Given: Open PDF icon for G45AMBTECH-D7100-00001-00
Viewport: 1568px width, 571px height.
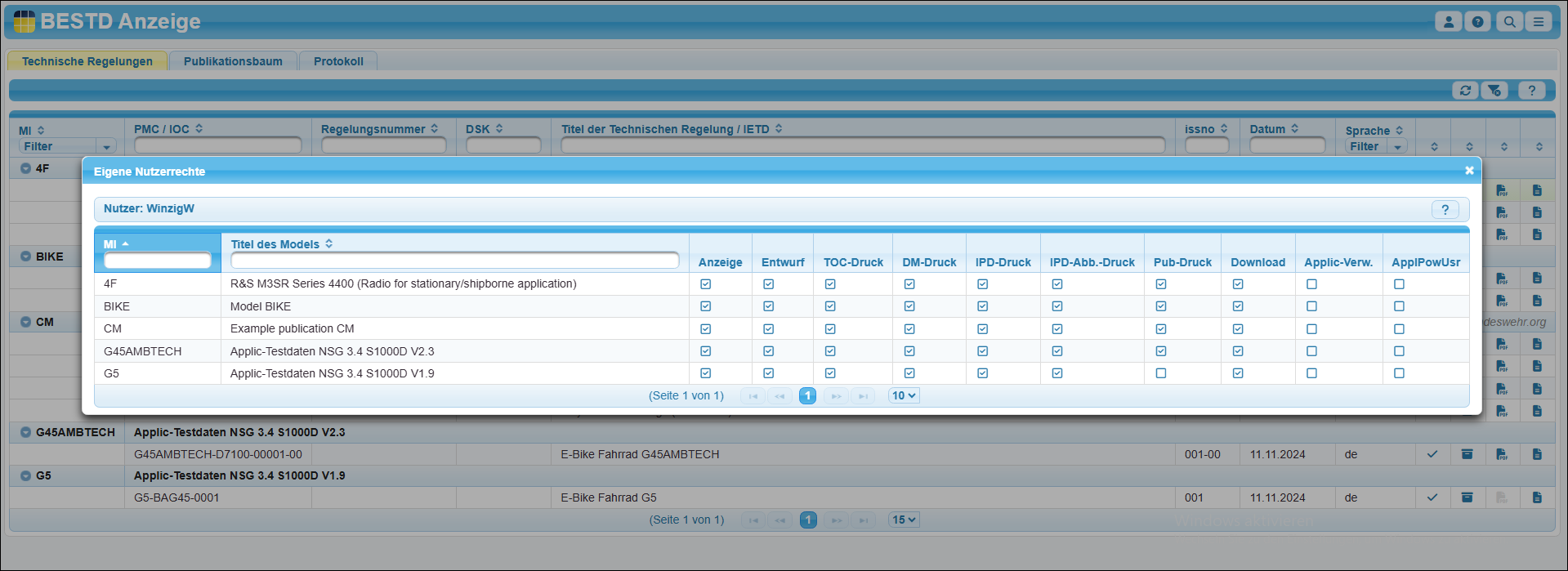Looking at the screenshot, I should tap(1502, 454).
